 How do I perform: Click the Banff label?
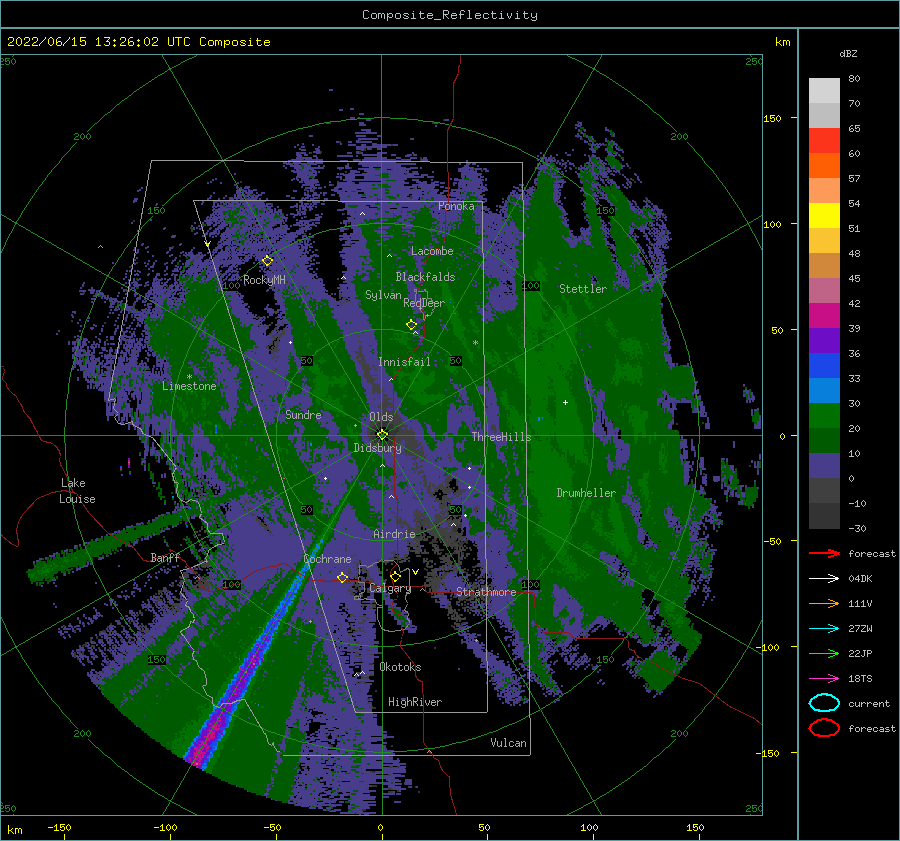pos(165,557)
